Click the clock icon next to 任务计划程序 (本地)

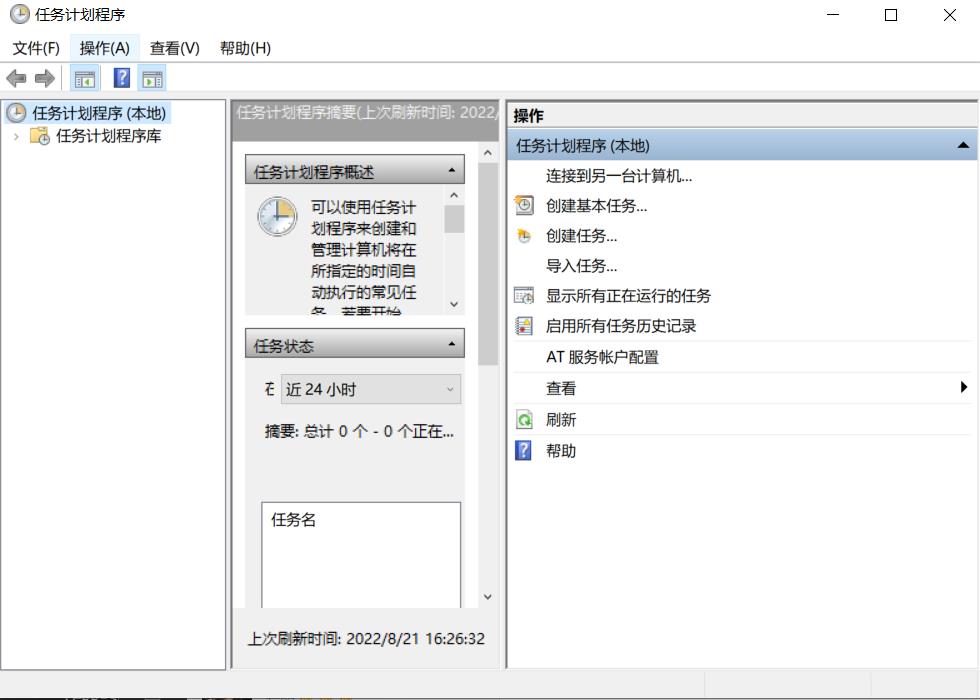coord(16,113)
